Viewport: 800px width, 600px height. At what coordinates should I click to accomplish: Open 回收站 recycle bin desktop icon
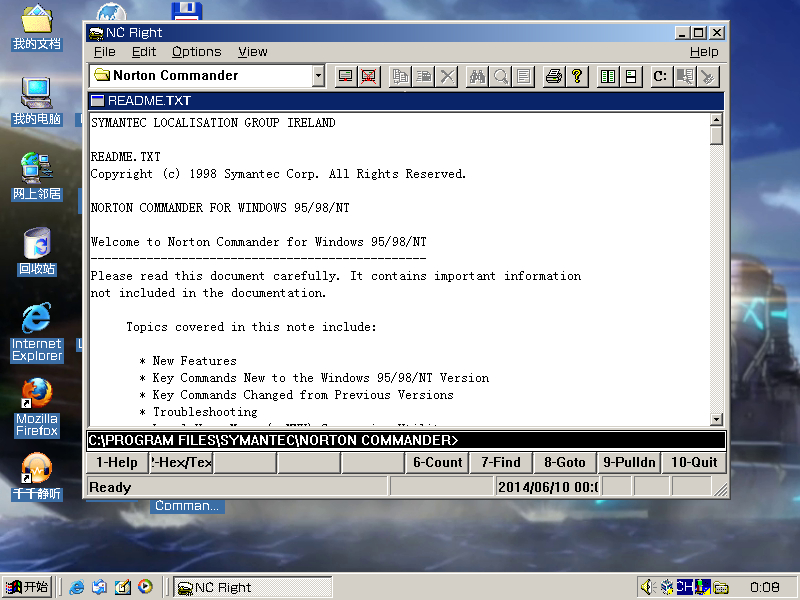(37, 252)
